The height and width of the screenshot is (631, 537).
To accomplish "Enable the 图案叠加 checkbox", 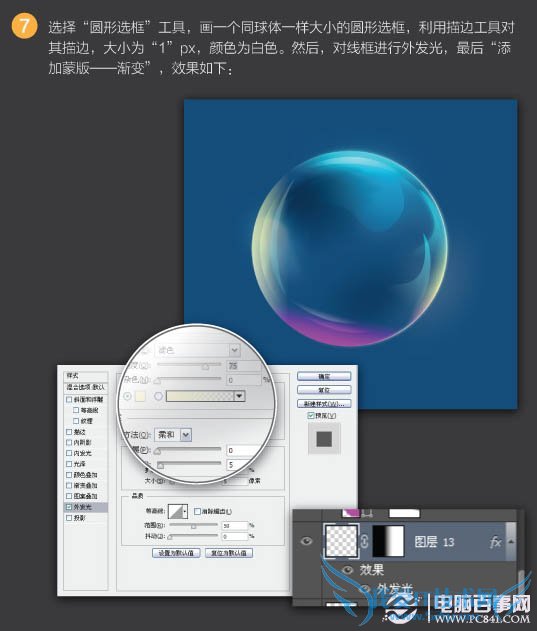I will pyautogui.click(x=69, y=496).
